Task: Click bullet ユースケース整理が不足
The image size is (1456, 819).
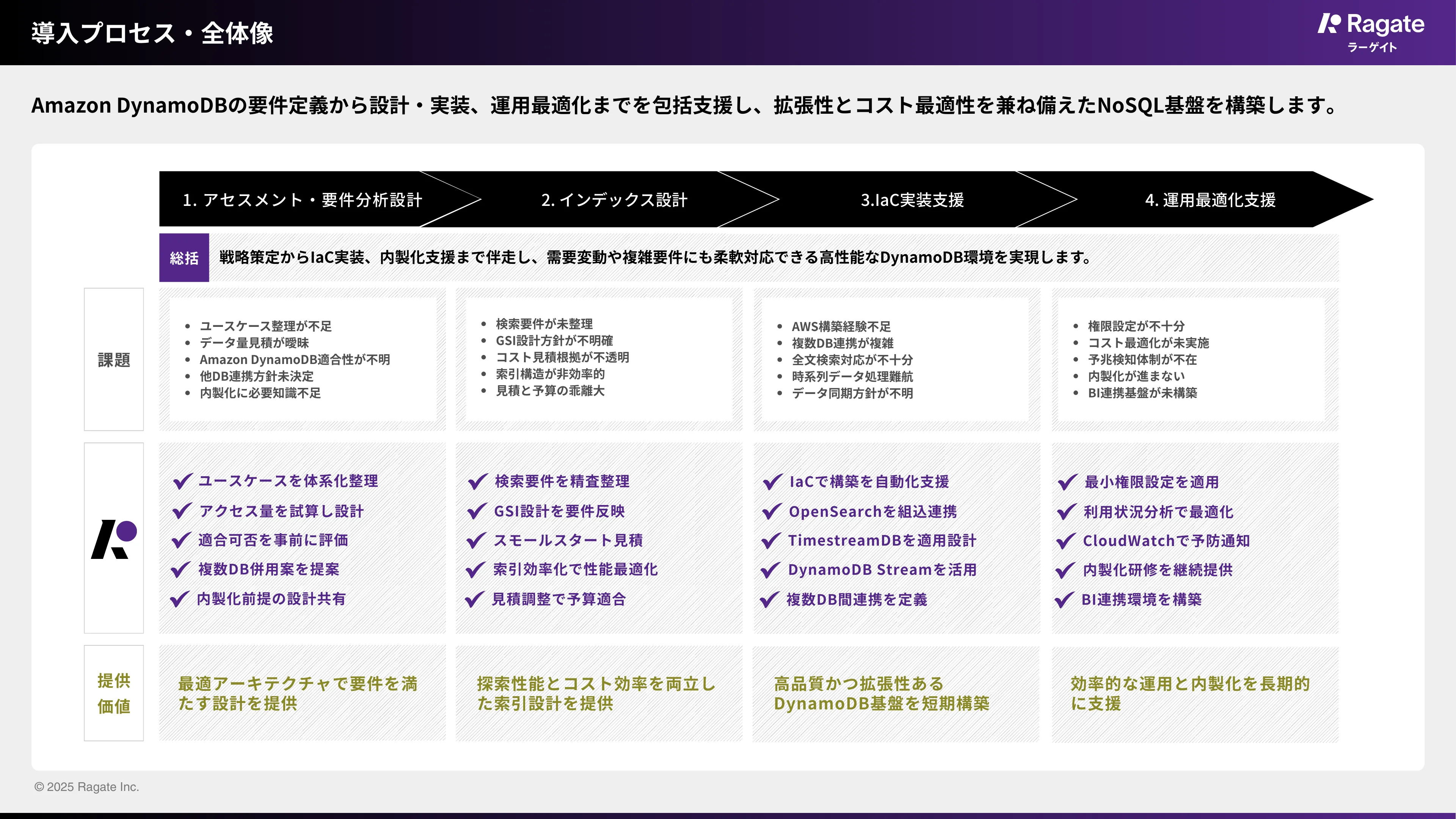Action: click(x=266, y=326)
